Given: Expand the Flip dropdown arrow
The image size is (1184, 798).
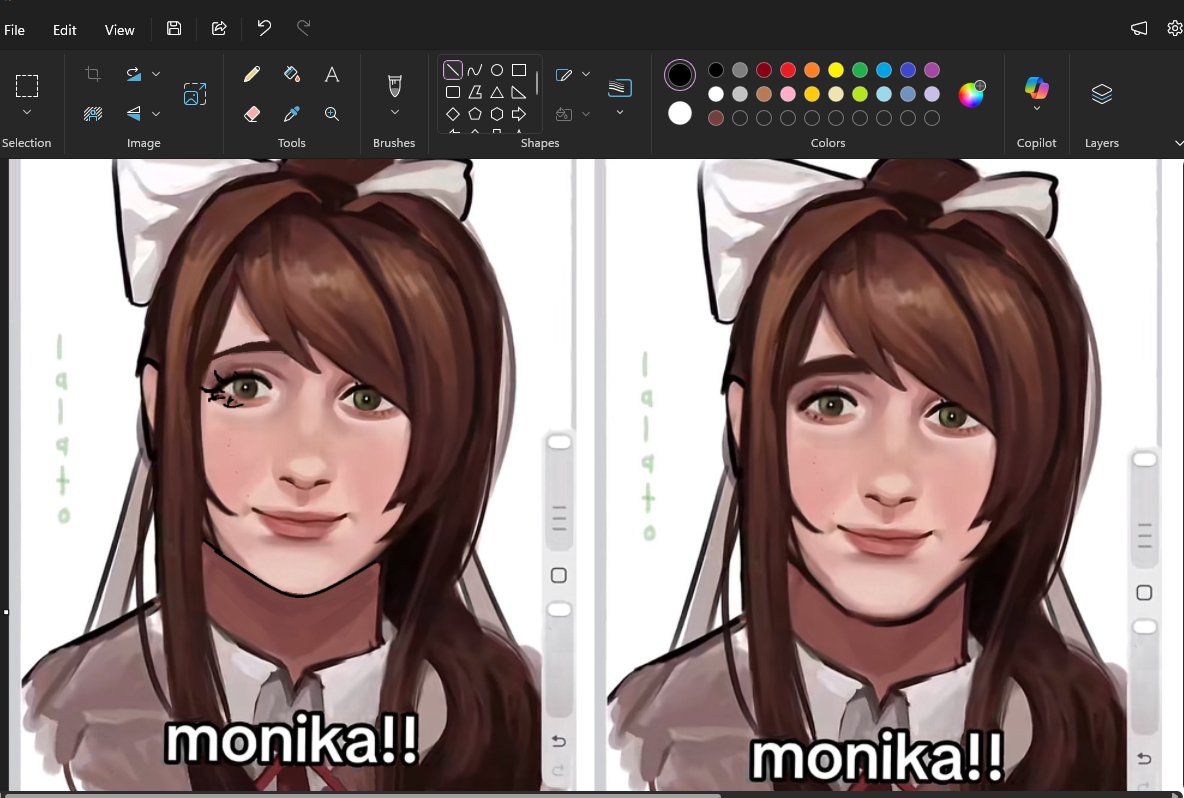Looking at the screenshot, I should click(x=156, y=114).
